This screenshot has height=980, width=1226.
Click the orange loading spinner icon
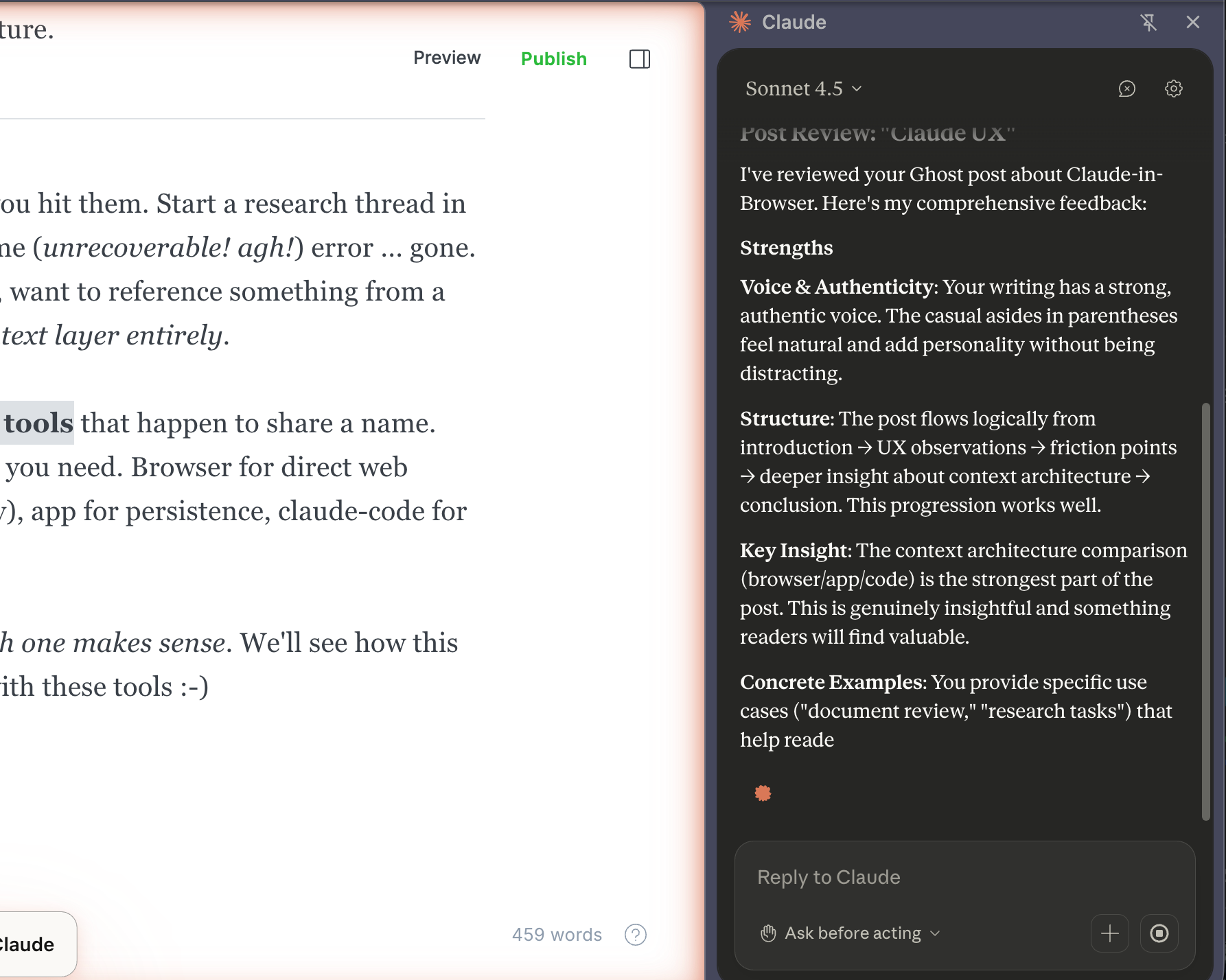[763, 793]
